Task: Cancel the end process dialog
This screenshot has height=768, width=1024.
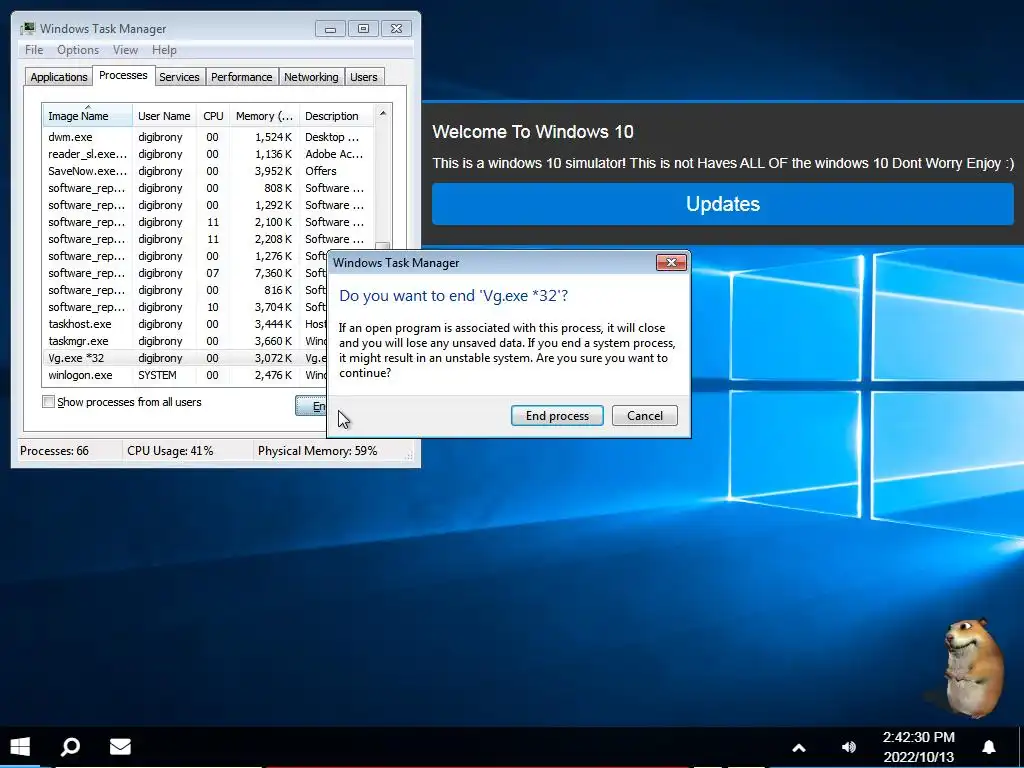Action: coord(645,416)
